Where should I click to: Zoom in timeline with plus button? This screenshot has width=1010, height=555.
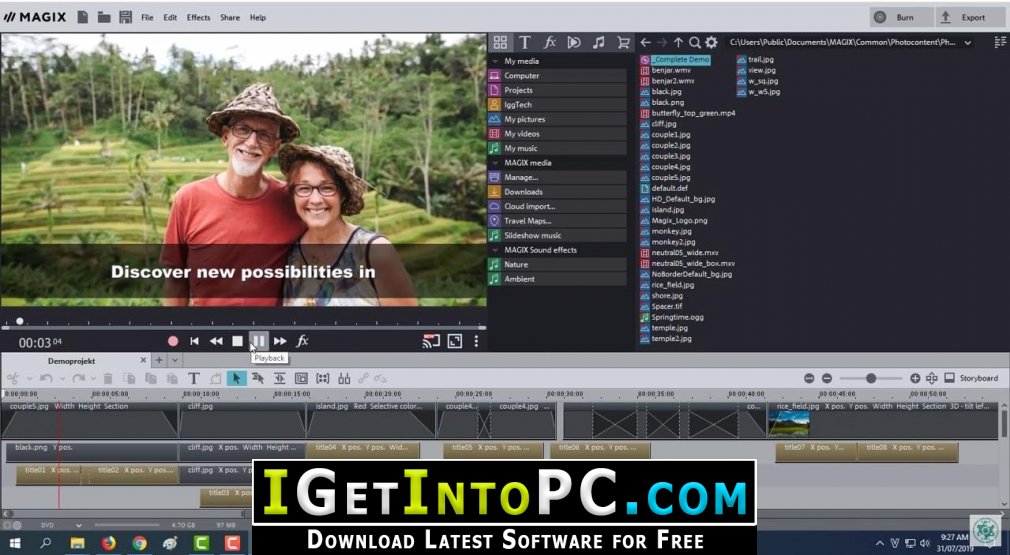click(x=915, y=379)
